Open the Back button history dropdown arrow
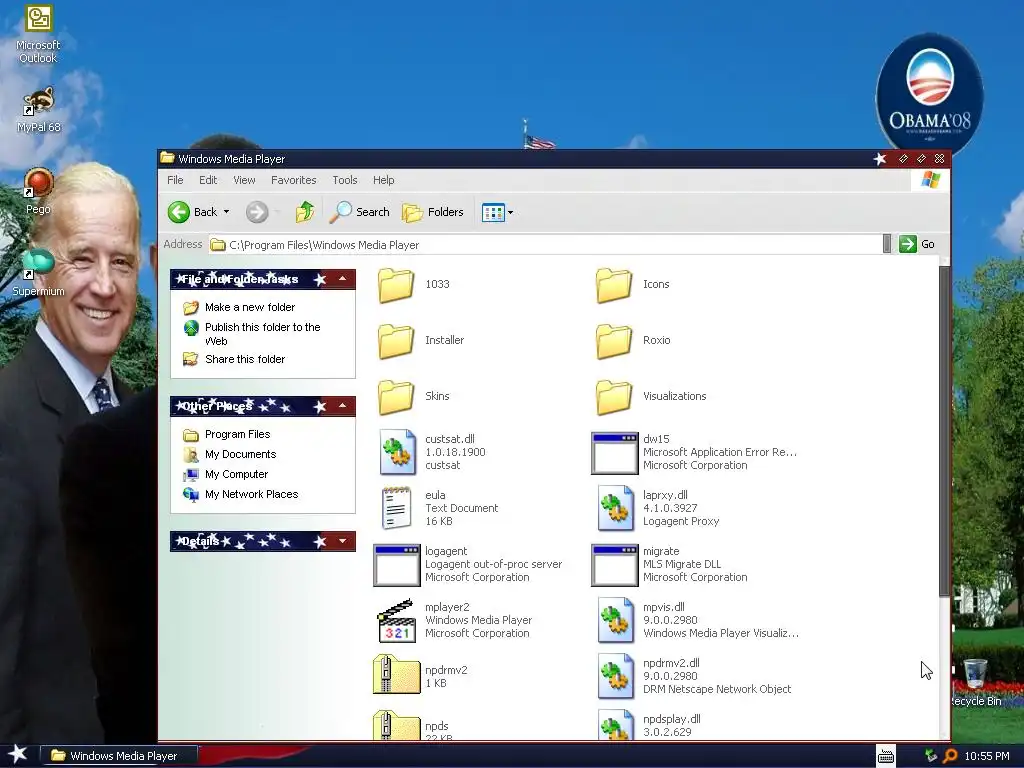Viewport: 1024px width, 768px height. click(227, 212)
